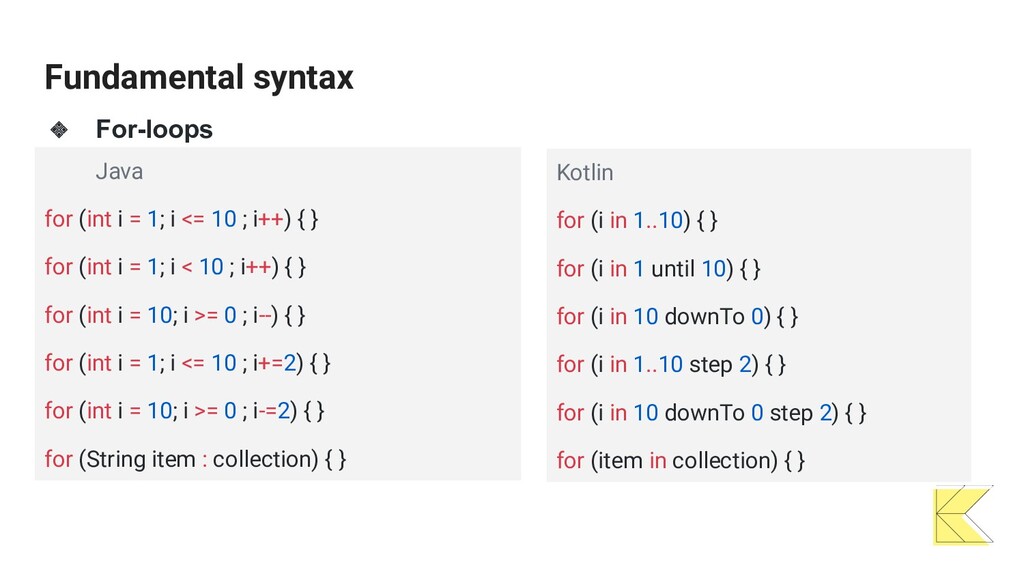Click the Kotlin line for (i in 1..10)
Image resolution: width=1024 pixels, height=576 pixels.
(637, 221)
